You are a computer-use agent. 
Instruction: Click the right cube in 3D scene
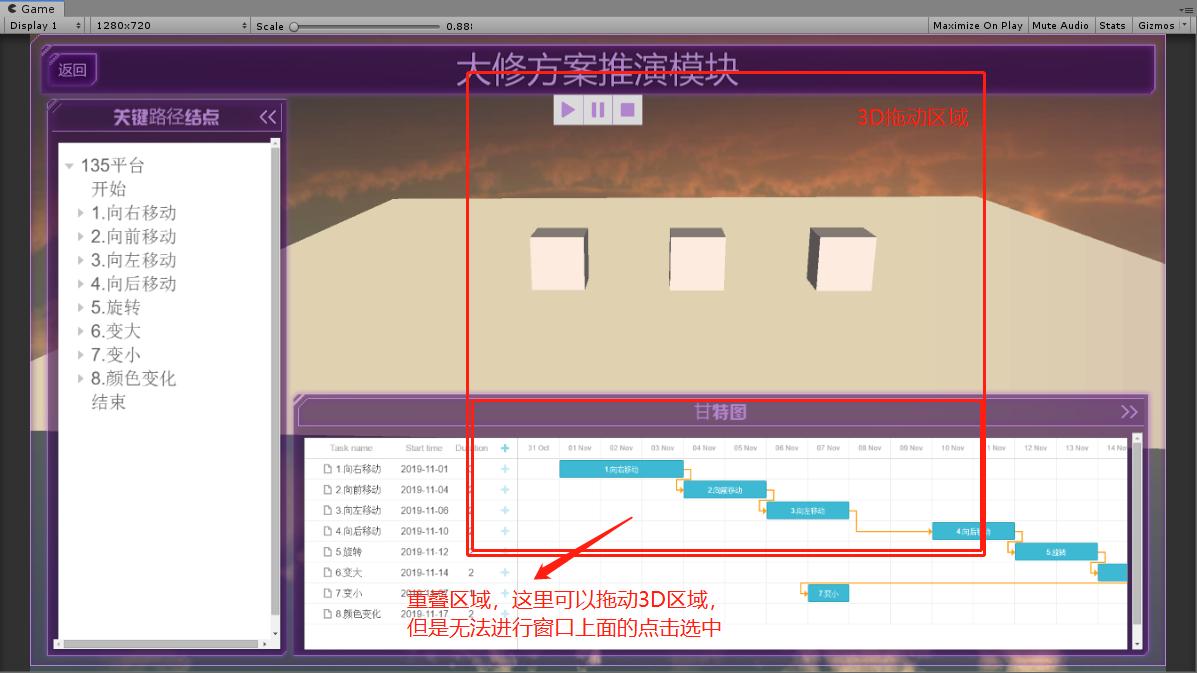pyautogui.click(x=841, y=259)
